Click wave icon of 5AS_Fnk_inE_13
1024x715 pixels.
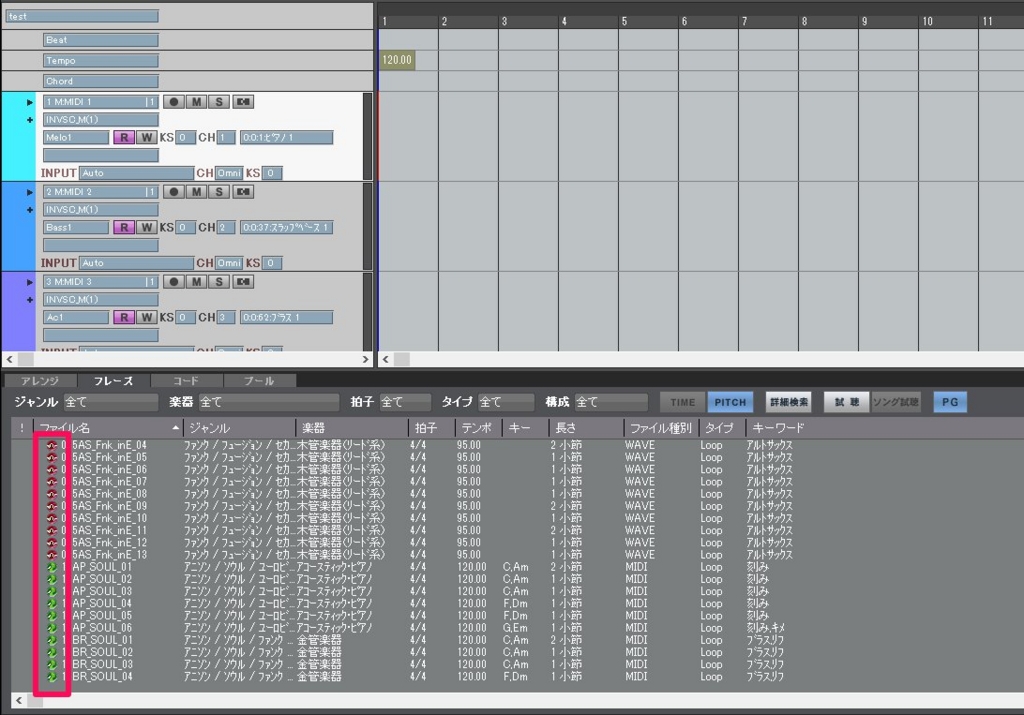[x=52, y=555]
